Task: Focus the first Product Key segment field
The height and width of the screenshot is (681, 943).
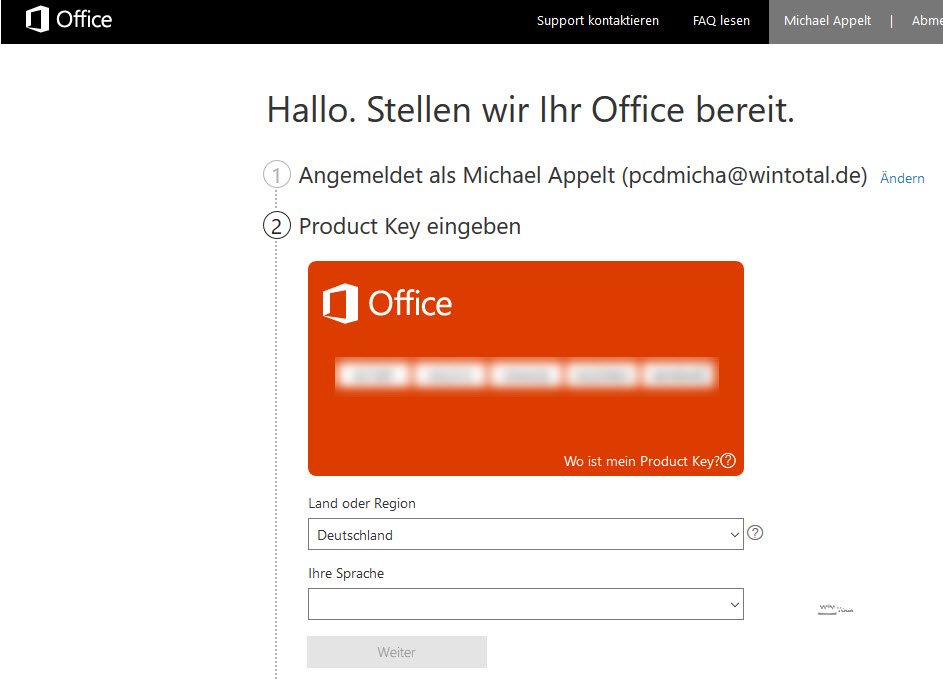Action: 373,375
